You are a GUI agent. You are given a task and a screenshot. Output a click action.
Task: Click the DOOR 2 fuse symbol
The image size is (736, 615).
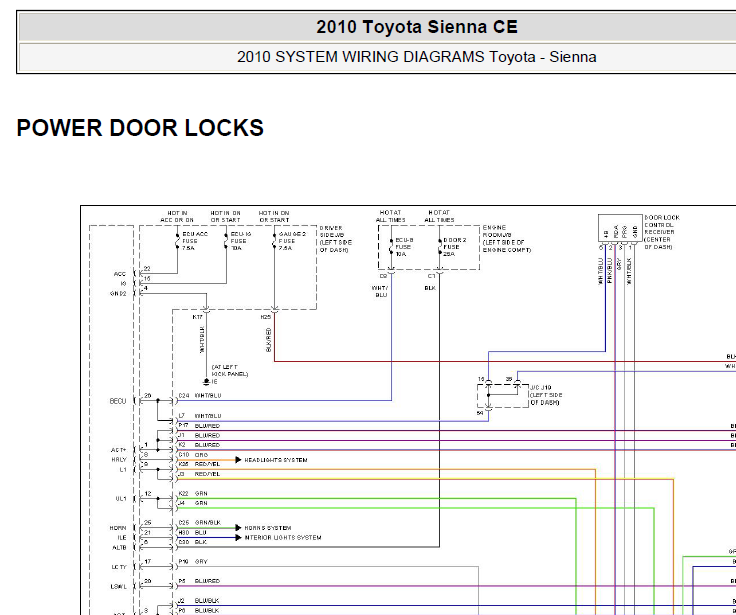click(439, 246)
